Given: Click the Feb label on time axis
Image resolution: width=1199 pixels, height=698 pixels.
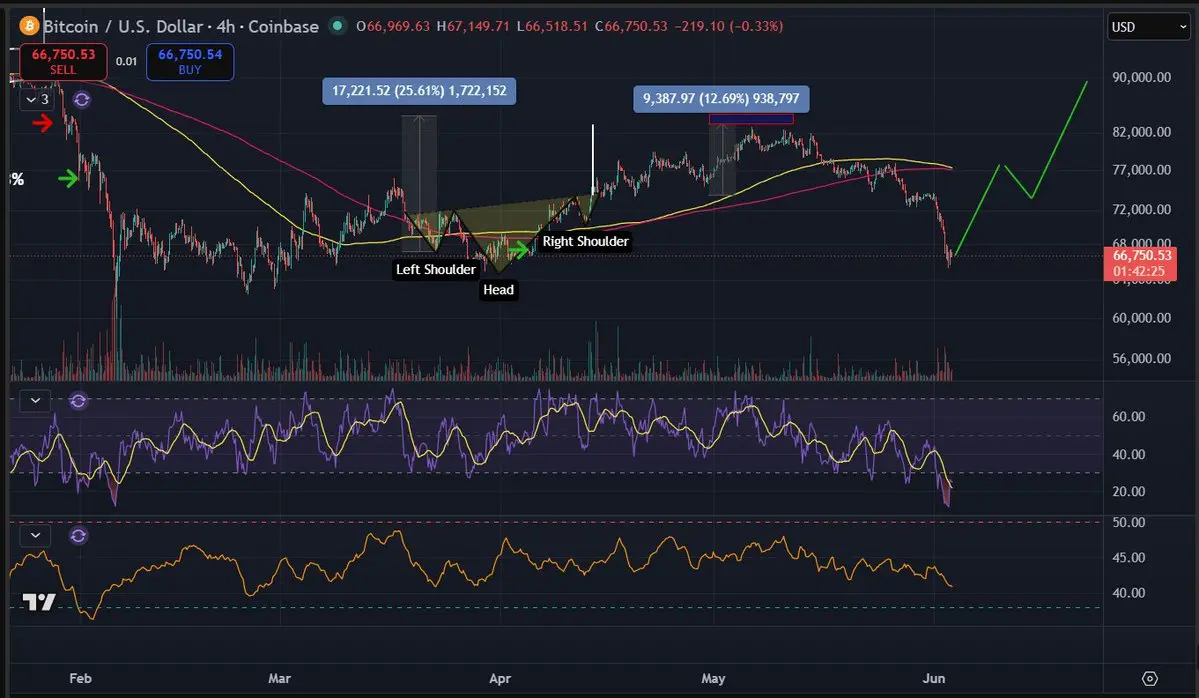Looking at the screenshot, I should click(80, 678).
